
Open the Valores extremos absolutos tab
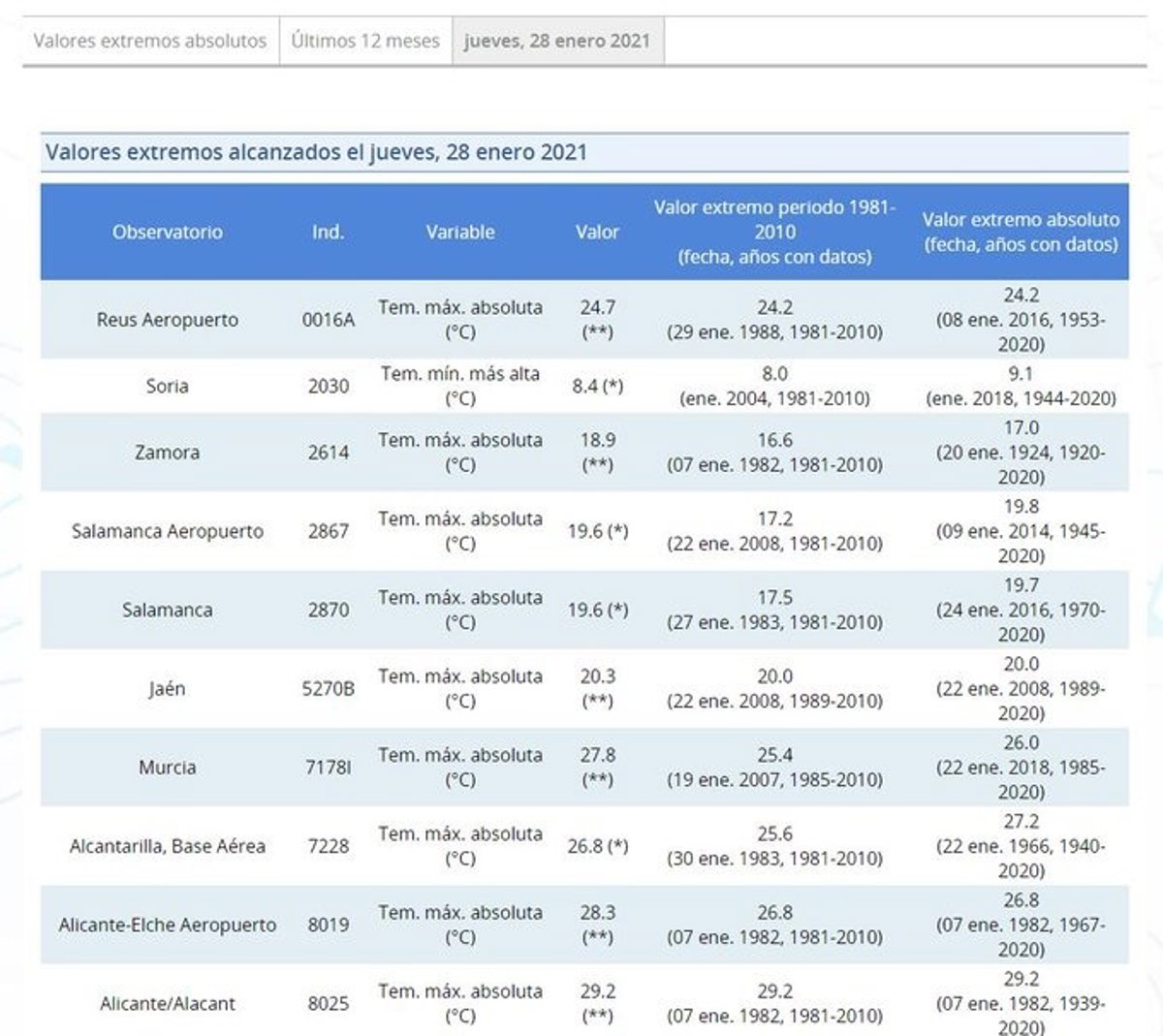click(x=149, y=42)
